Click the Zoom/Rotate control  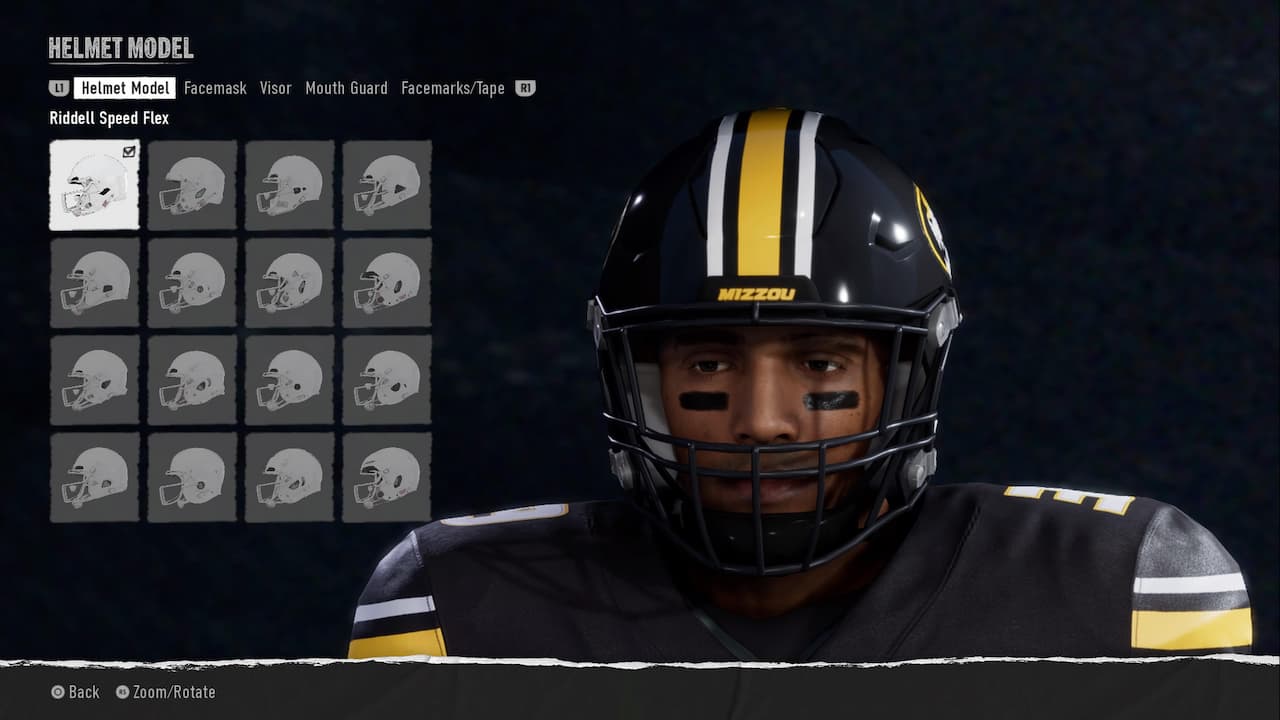(x=166, y=692)
